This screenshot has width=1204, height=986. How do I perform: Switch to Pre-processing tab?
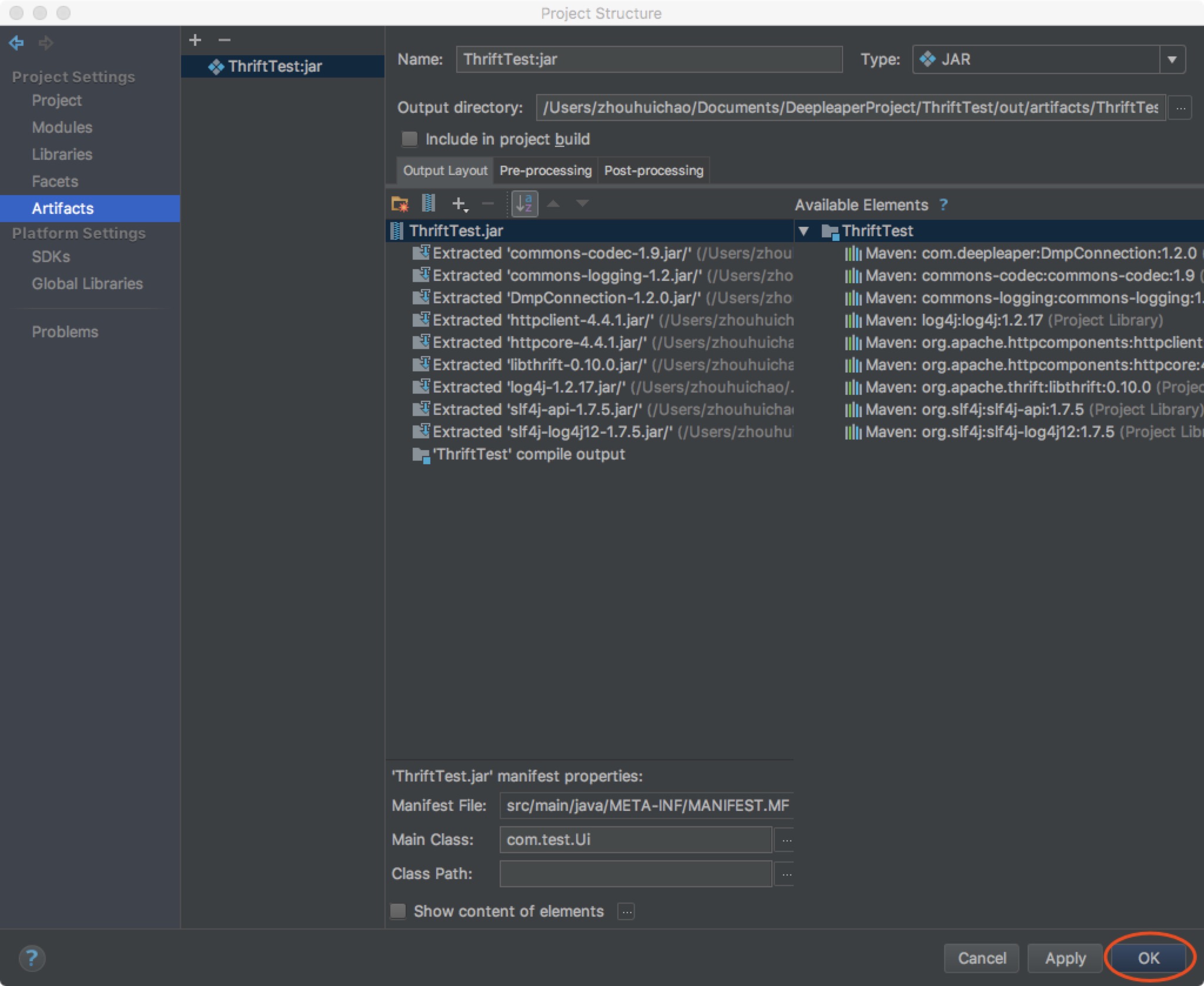546,170
